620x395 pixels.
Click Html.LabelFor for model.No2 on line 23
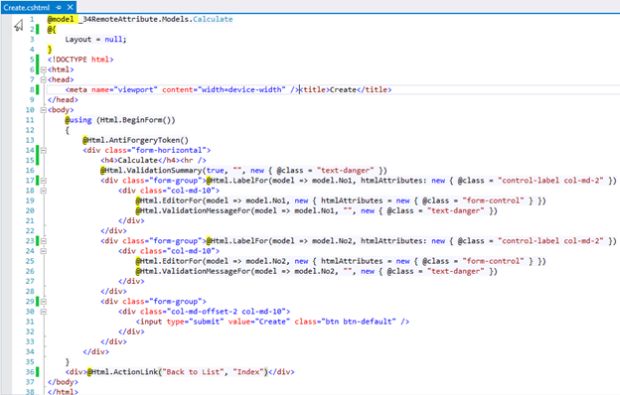[411, 241]
